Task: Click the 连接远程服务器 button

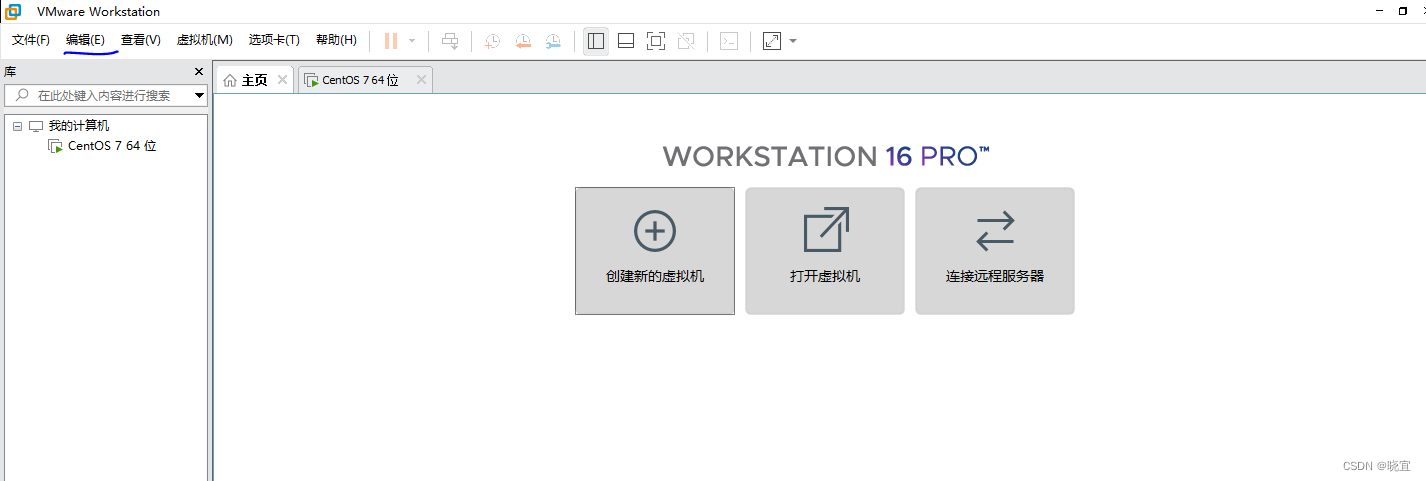Action: (x=995, y=251)
